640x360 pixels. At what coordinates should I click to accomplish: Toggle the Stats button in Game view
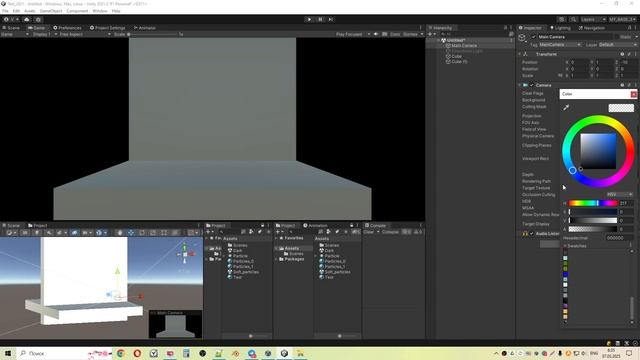(395, 34)
